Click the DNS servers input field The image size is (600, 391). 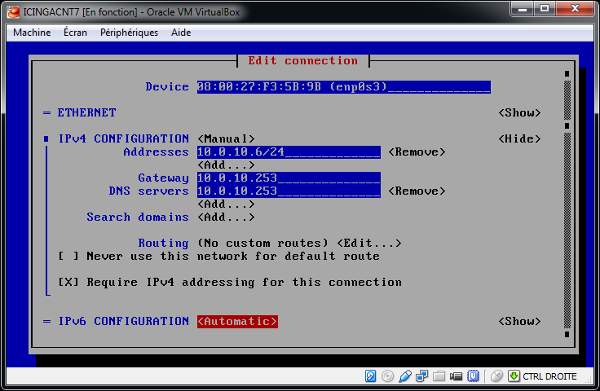coord(289,191)
